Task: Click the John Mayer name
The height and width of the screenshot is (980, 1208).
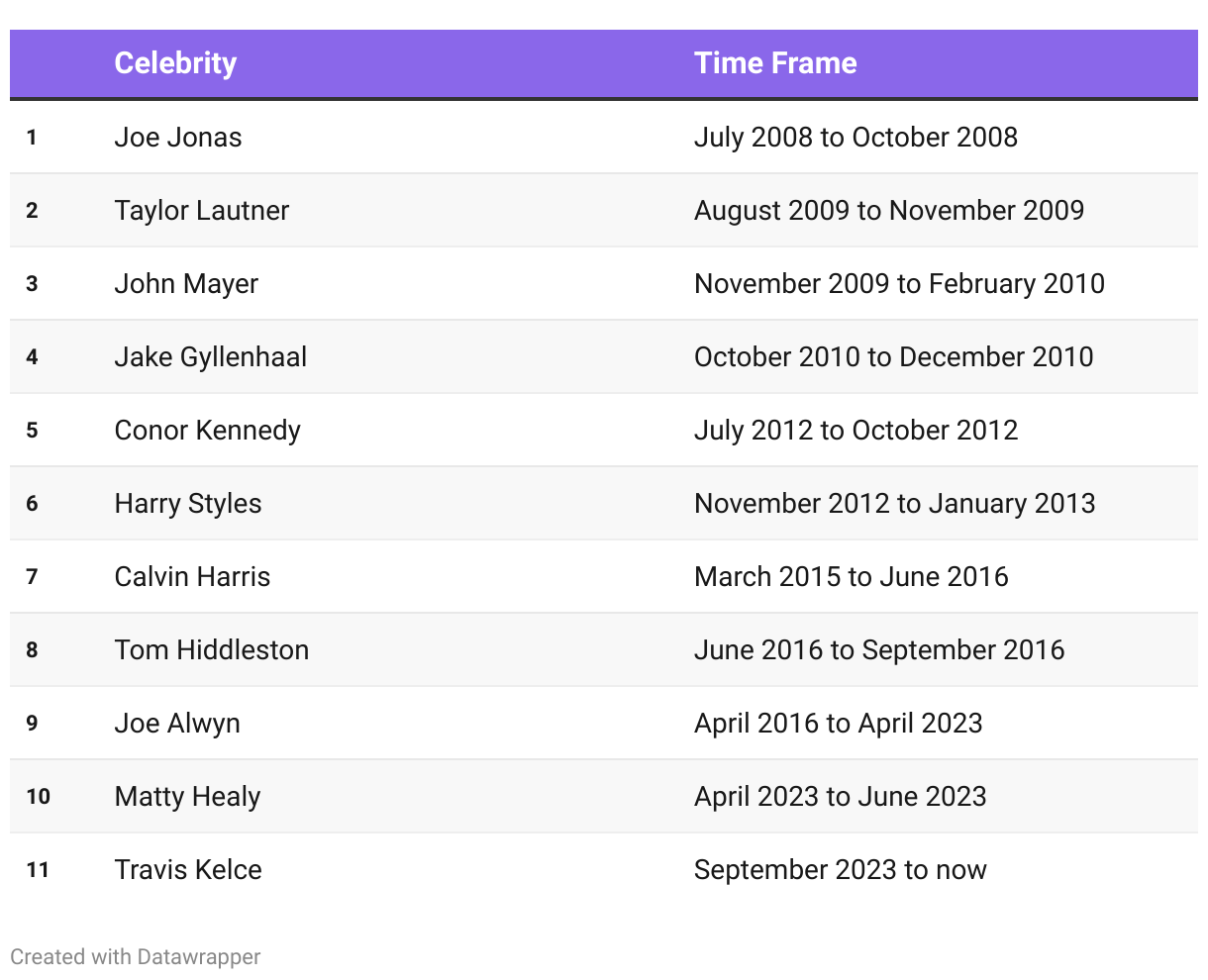Action: coord(186,284)
